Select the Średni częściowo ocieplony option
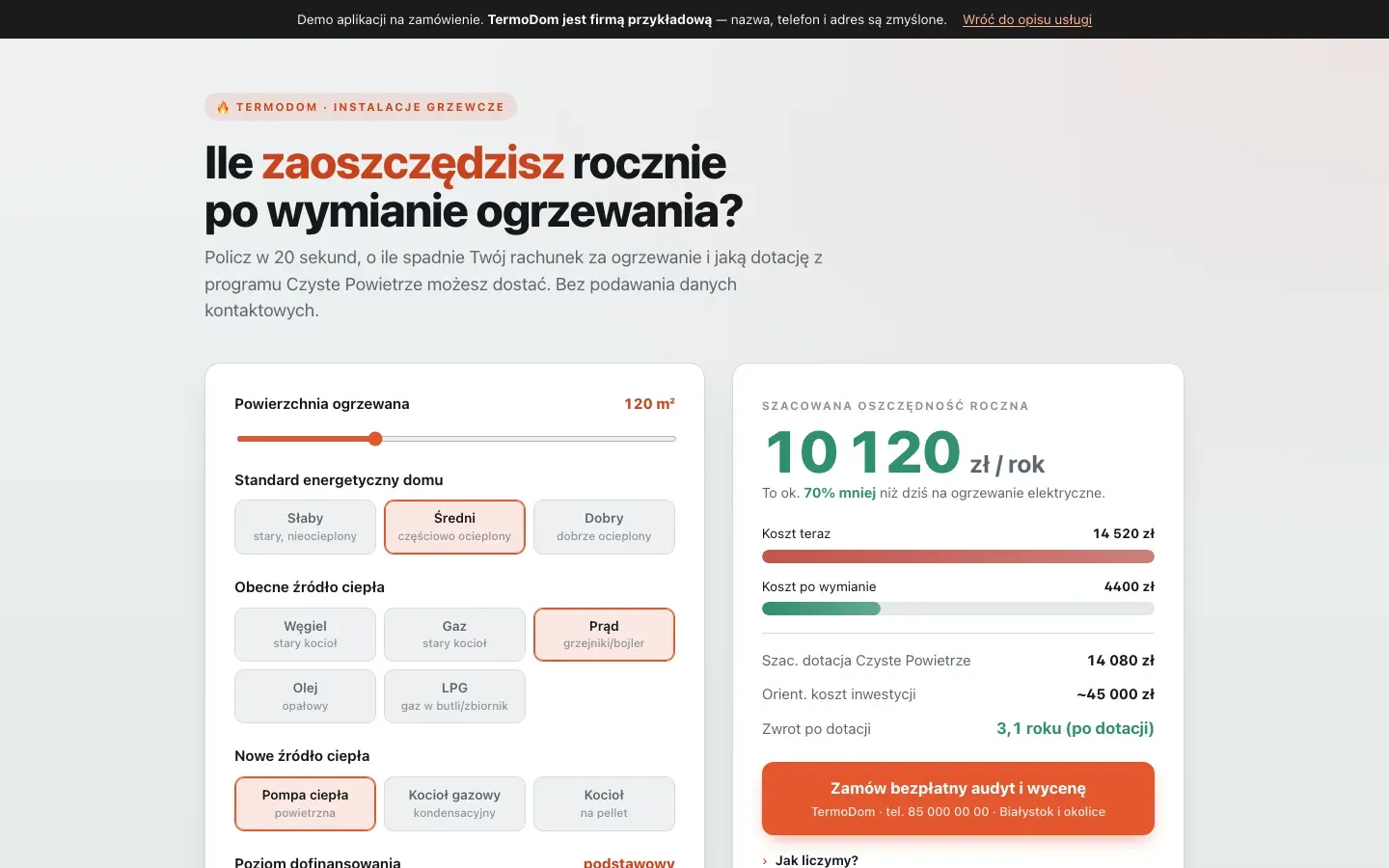Viewport: 1389px width, 868px height. pyautogui.click(x=454, y=527)
